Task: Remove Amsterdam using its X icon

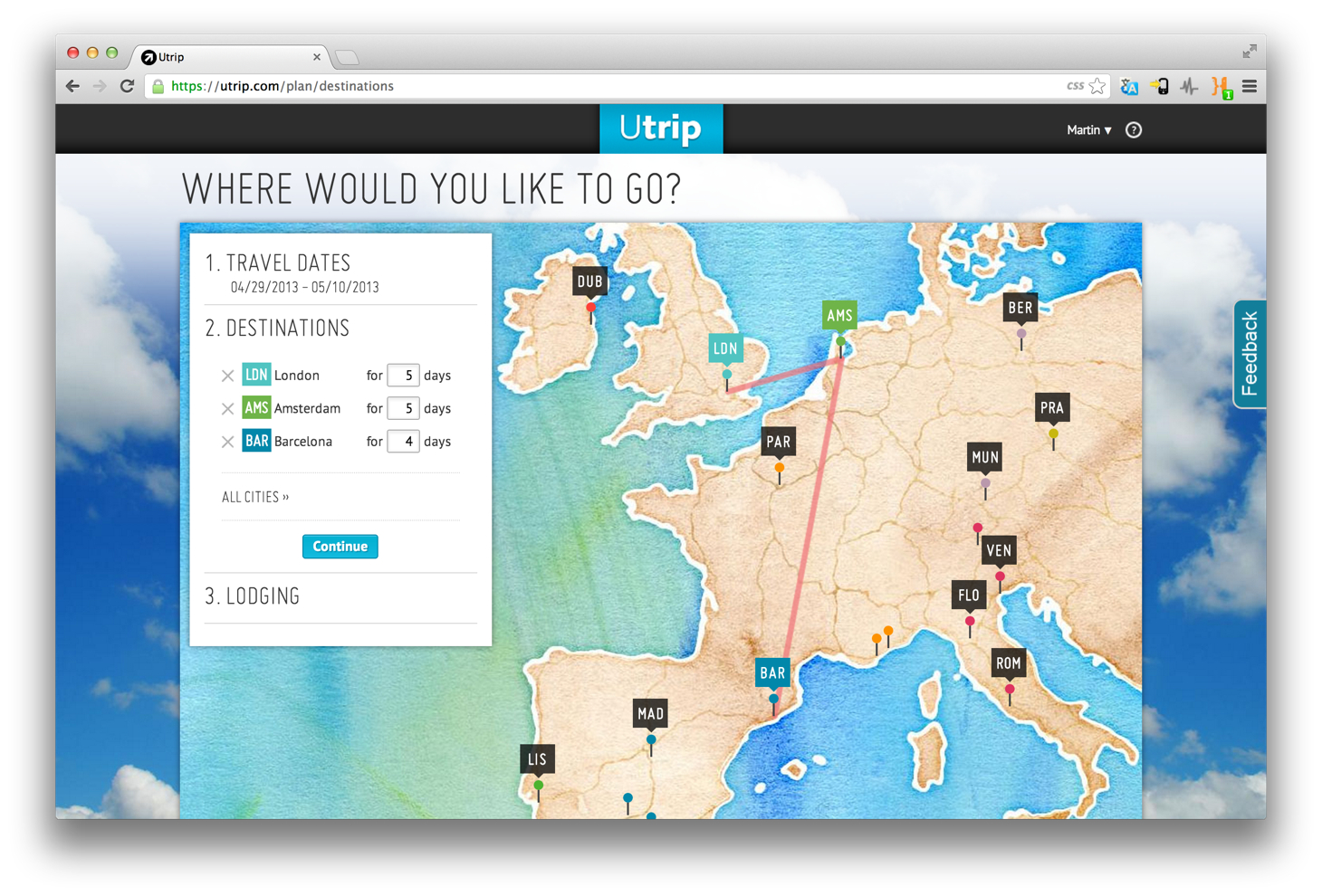Action: click(x=227, y=408)
